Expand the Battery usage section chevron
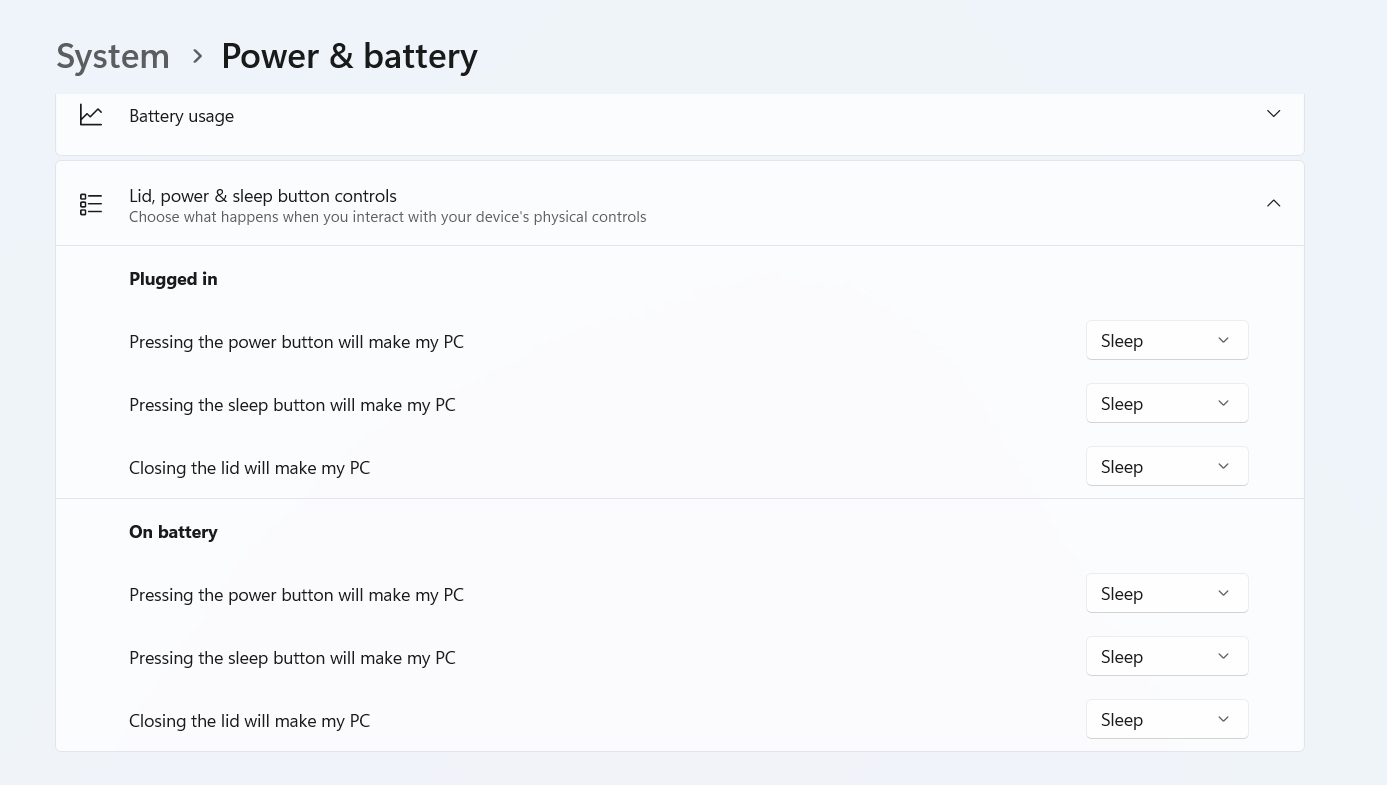 [1273, 114]
